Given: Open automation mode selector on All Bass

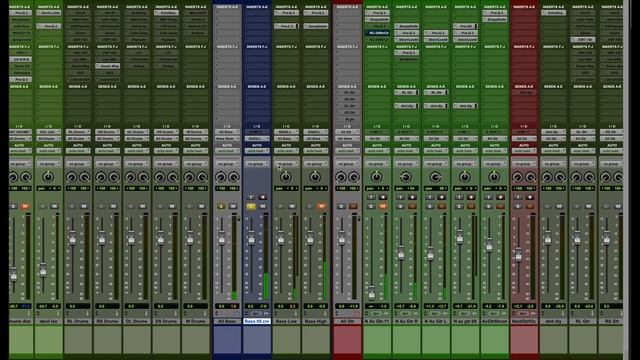Looking at the screenshot, I should [x=227, y=151].
